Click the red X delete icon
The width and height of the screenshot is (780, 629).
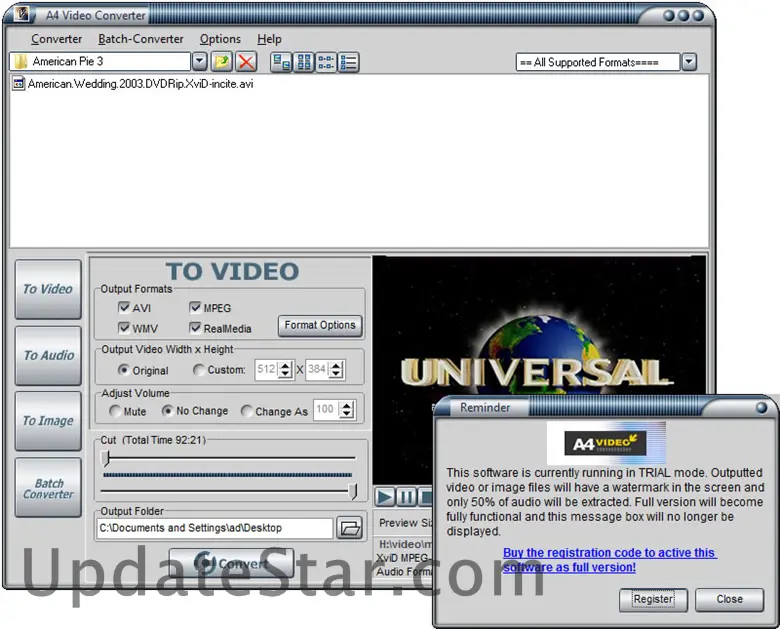pyautogui.click(x=245, y=62)
